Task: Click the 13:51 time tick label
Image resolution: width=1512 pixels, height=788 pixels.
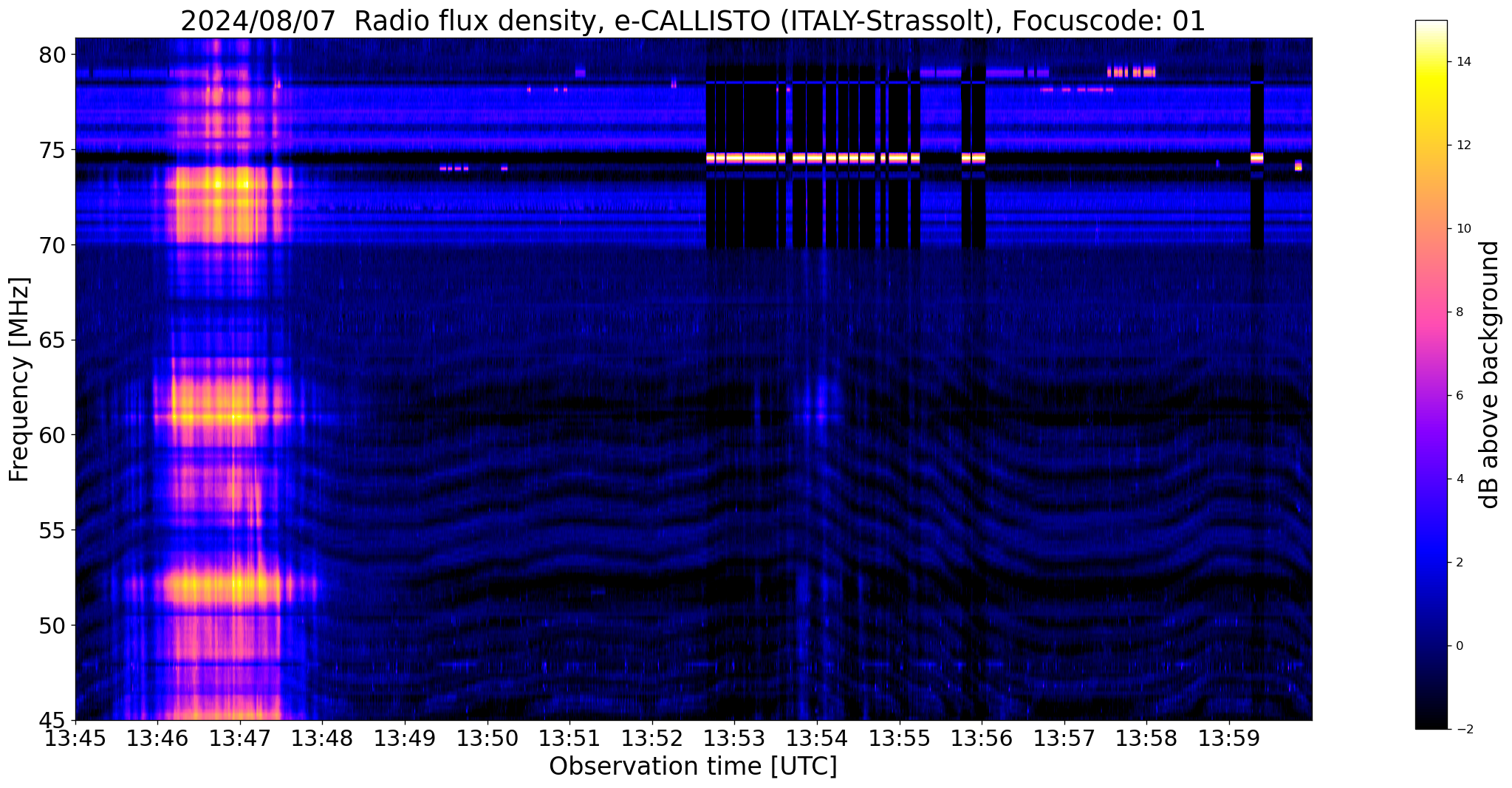Action: (x=569, y=738)
